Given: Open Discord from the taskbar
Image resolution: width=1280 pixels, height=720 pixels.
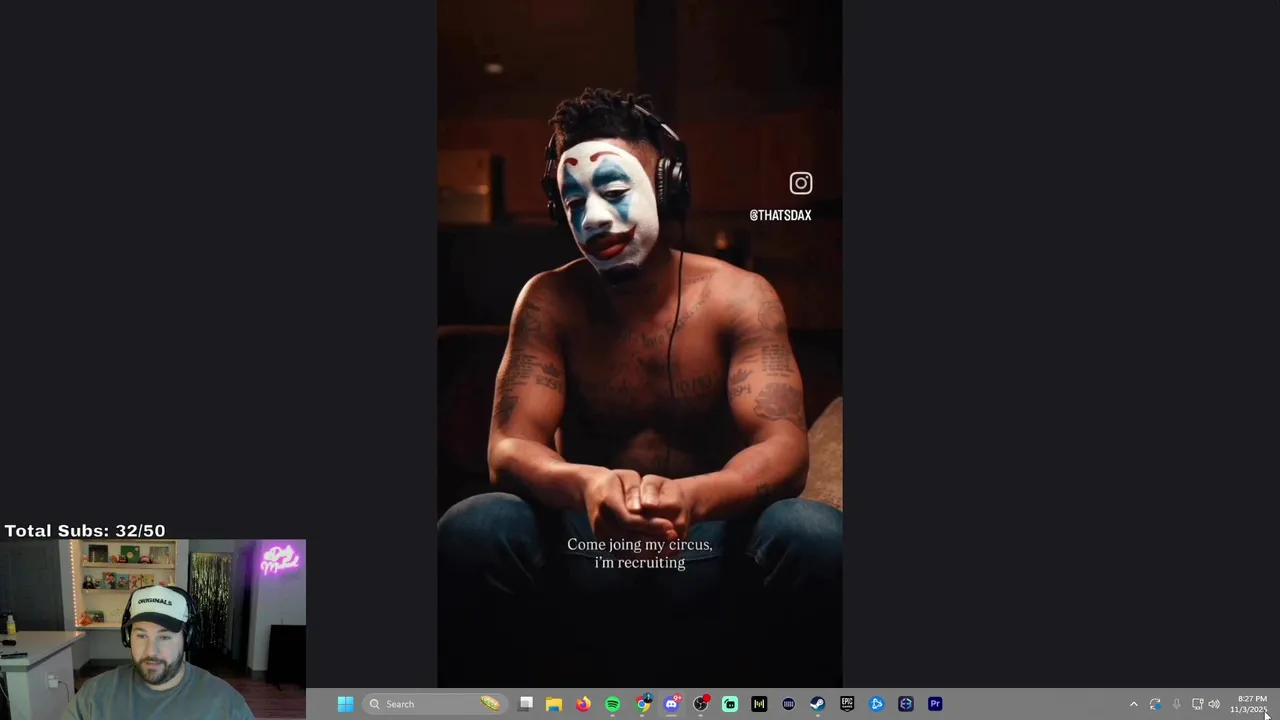Looking at the screenshot, I should pos(671,704).
